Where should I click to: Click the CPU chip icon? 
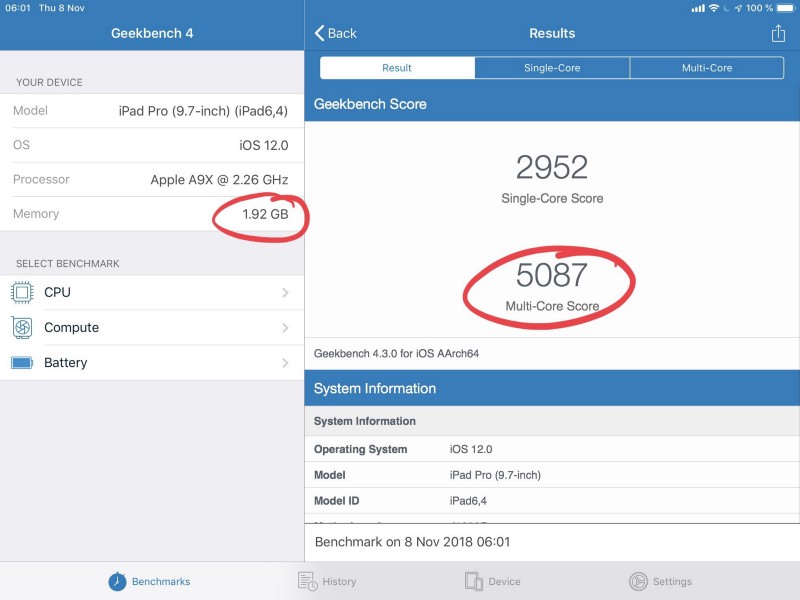[x=22, y=292]
